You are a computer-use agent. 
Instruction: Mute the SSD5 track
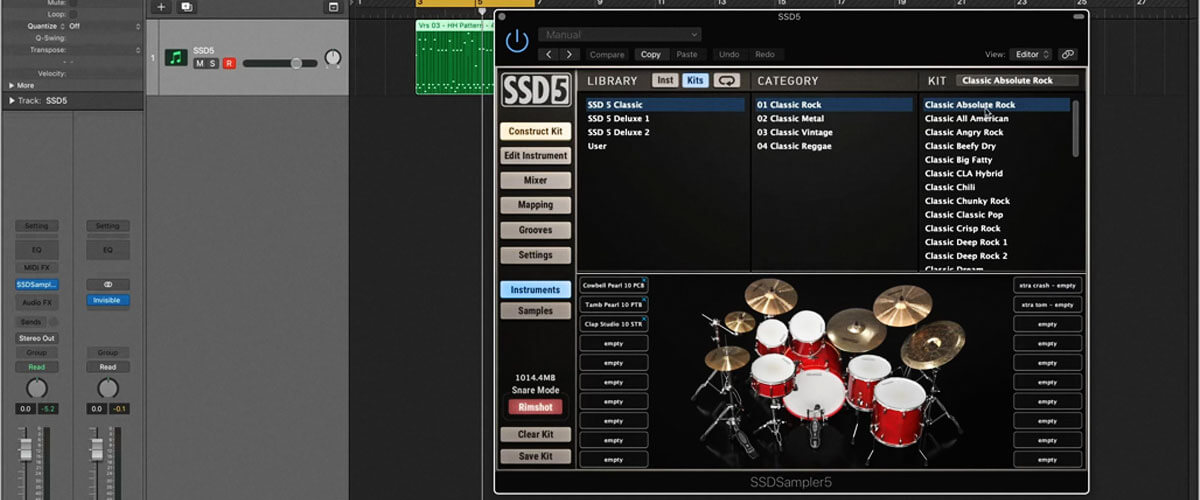pyautogui.click(x=200, y=63)
